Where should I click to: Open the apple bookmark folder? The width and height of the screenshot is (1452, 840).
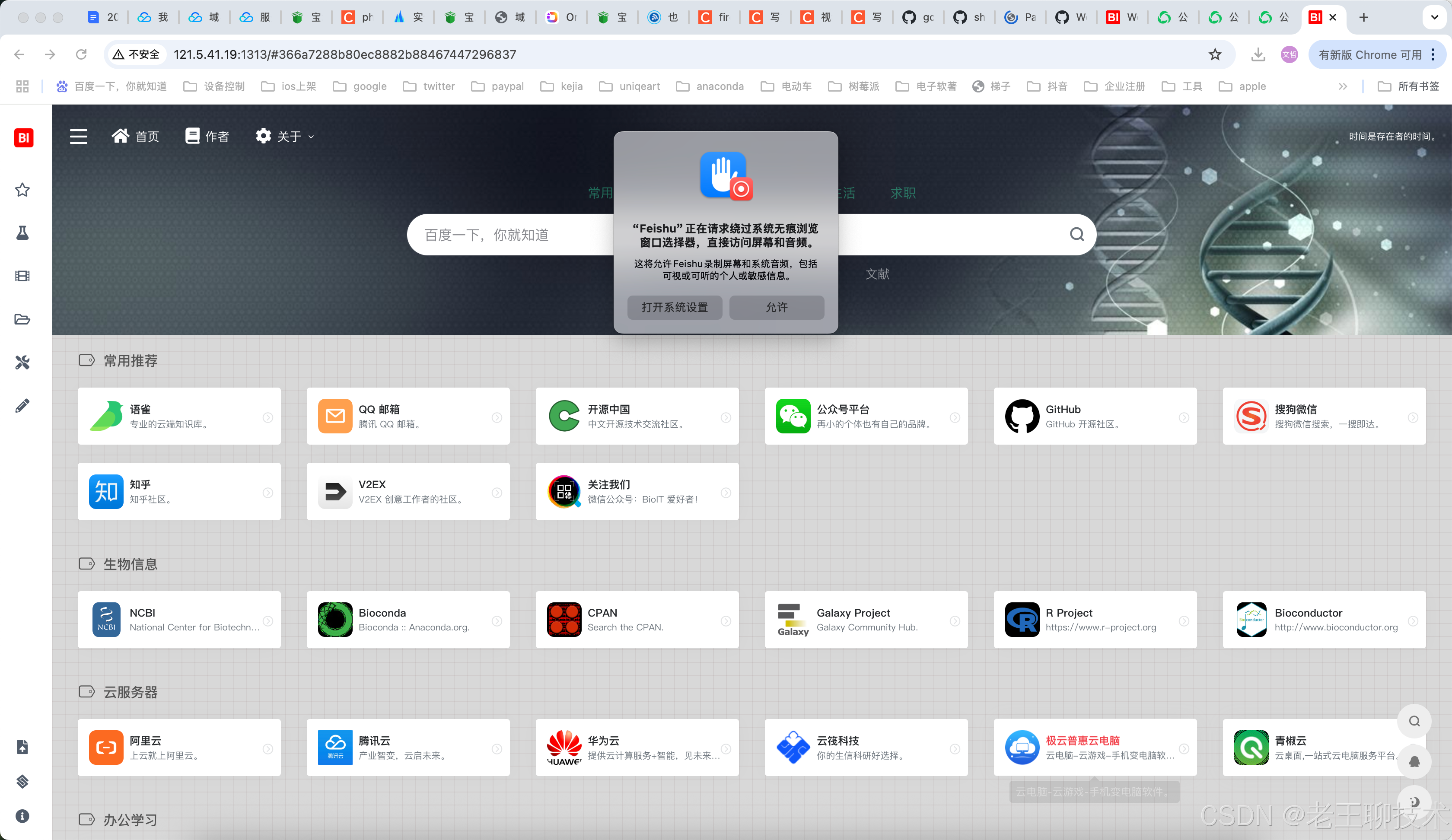[x=1242, y=86]
